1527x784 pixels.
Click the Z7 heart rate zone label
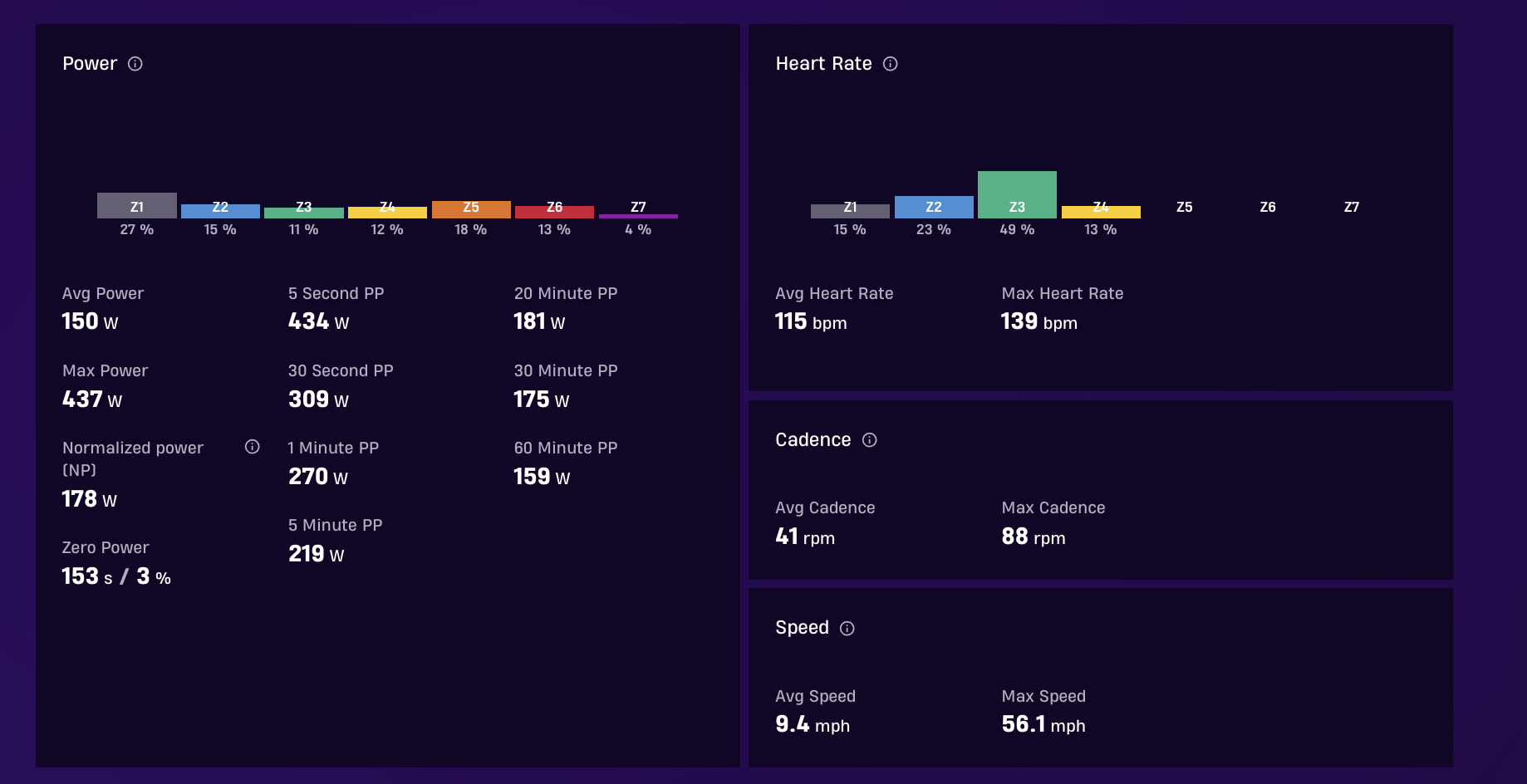click(1352, 207)
